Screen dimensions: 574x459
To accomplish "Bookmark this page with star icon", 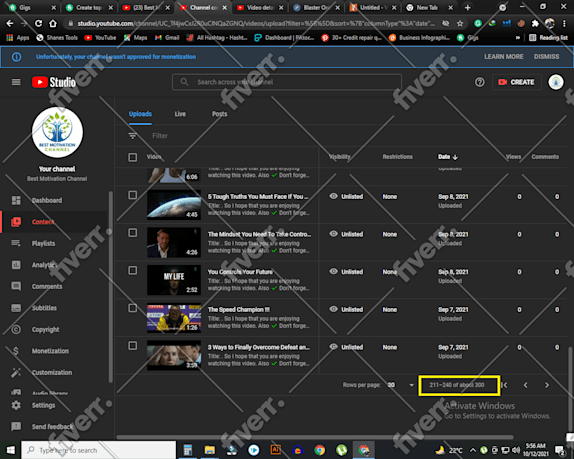I will coord(460,23).
